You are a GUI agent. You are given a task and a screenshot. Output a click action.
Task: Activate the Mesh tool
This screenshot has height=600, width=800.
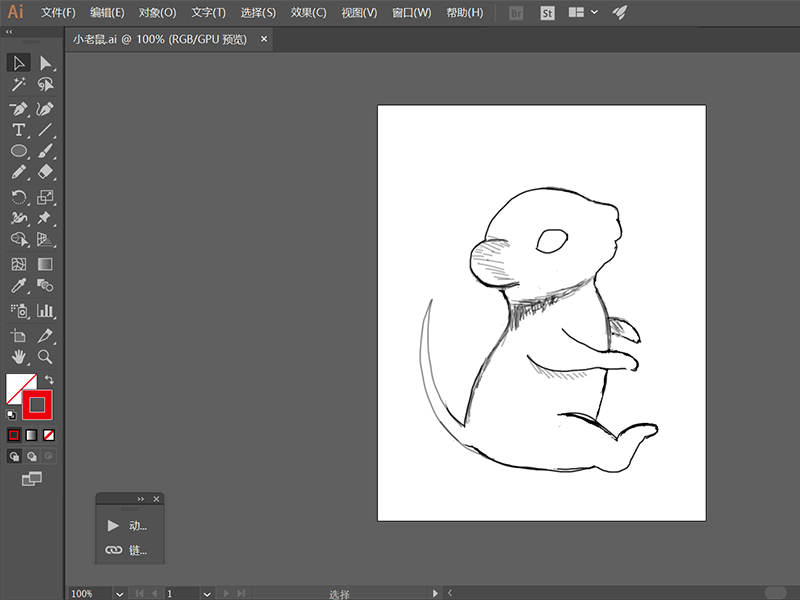point(18,264)
